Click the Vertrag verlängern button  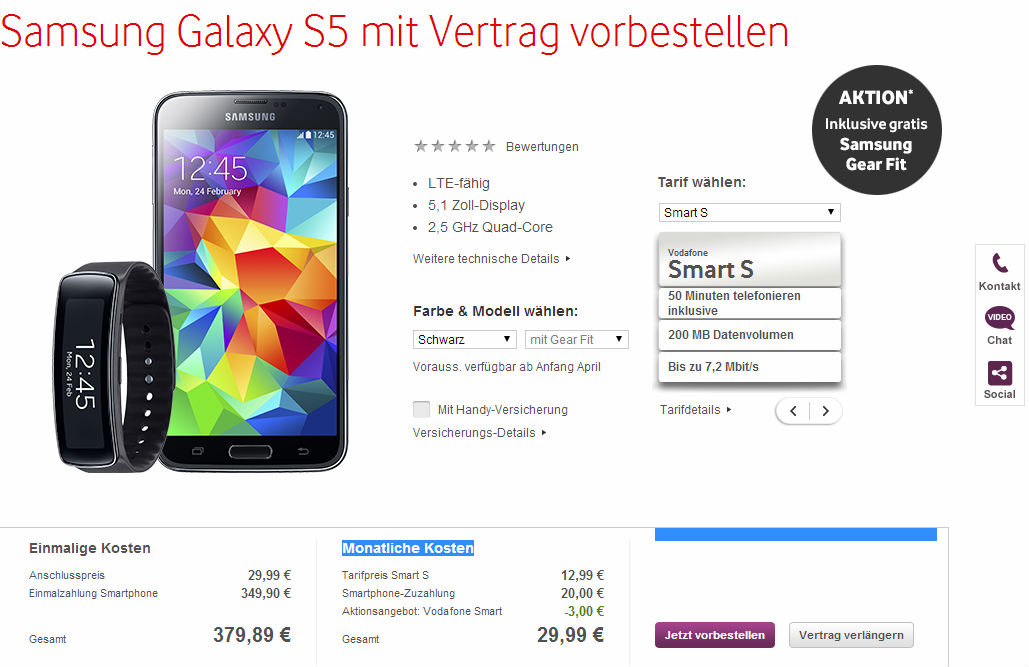click(x=851, y=635)
